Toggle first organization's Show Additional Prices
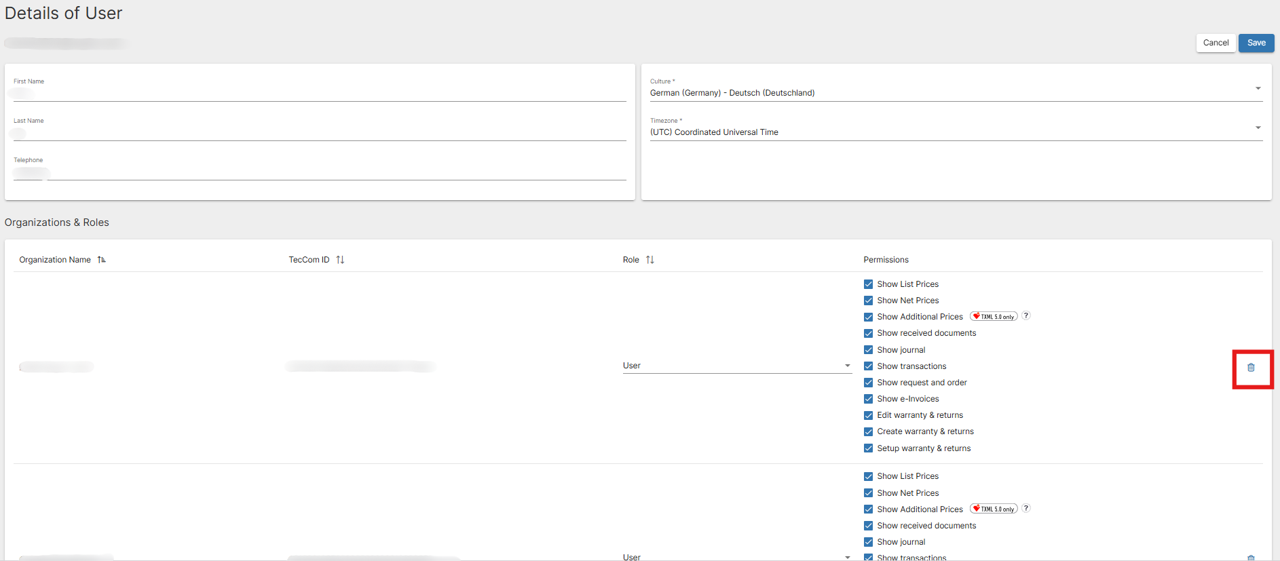Image resolution: width=1280 pixels, height=561 pixels. click(x=868, y=317)
